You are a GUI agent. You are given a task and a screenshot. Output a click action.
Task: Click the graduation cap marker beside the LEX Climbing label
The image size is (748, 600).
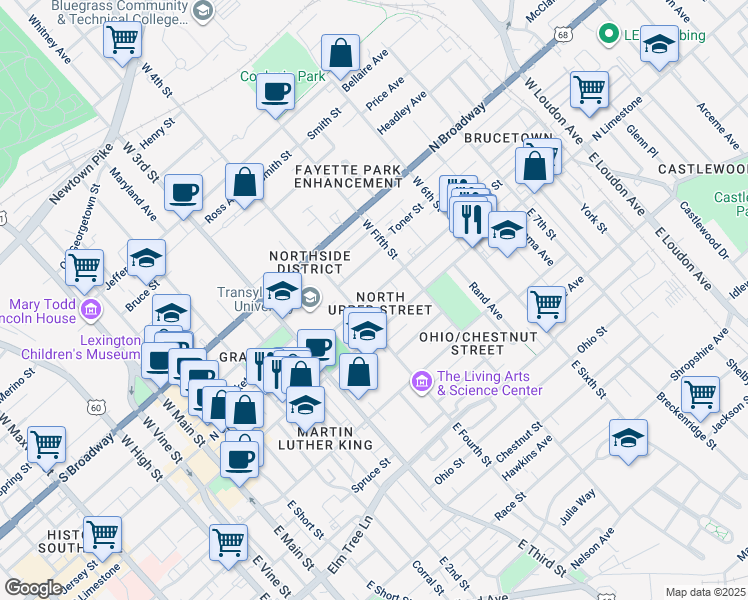(x=659, y=45)
